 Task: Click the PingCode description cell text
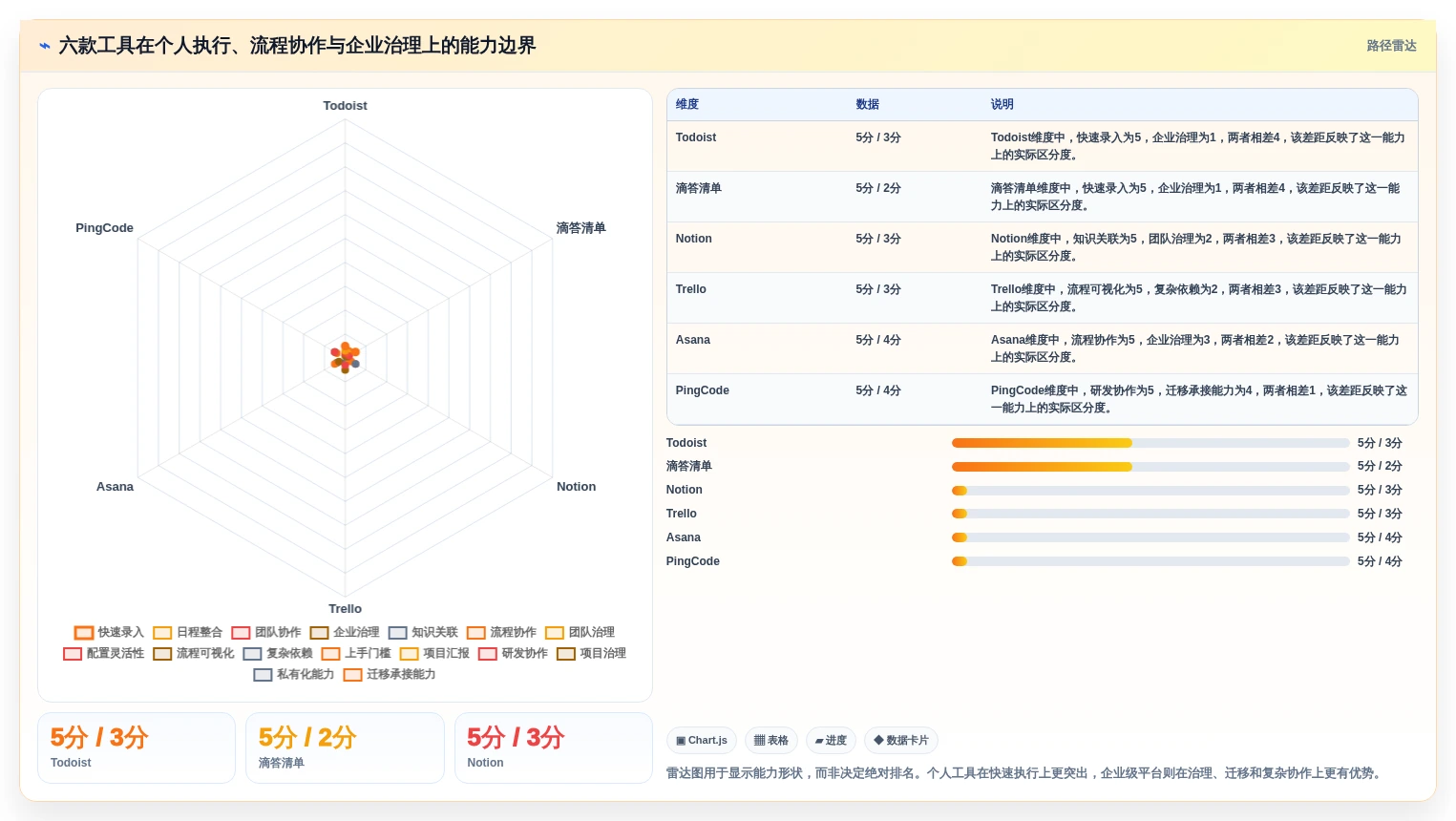[x=1199, y=399]
